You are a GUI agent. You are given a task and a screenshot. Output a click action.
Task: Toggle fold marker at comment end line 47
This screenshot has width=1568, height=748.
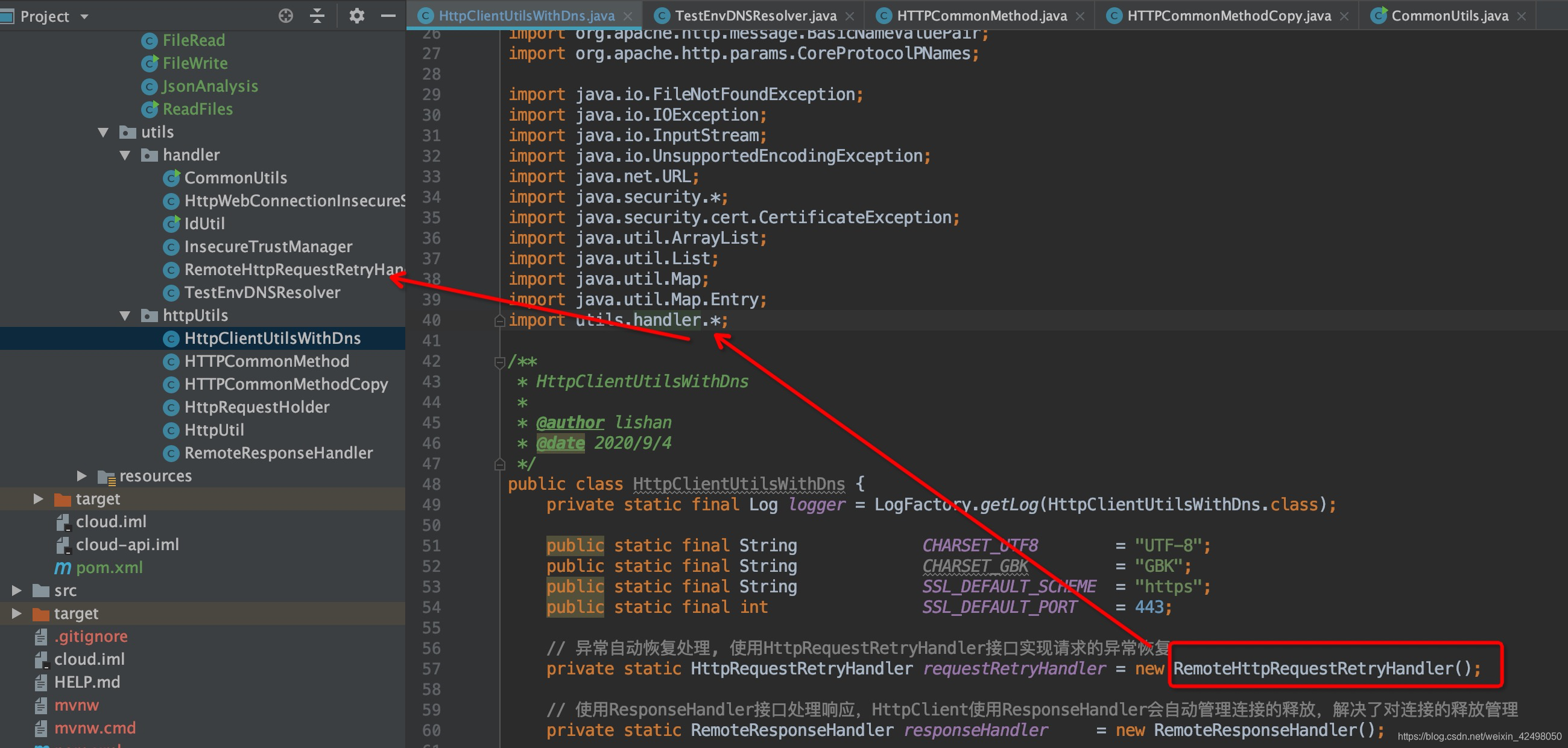point(500,464)
